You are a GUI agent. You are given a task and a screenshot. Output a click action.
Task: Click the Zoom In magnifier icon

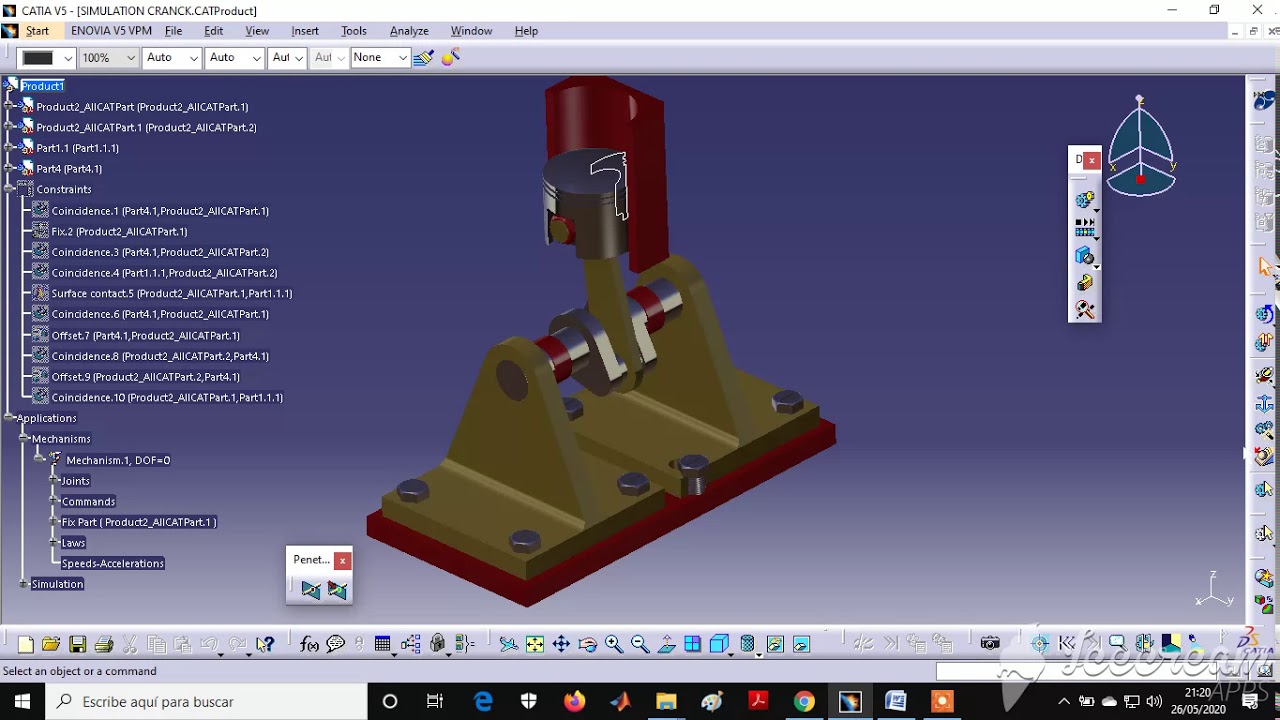coord(613,644)
